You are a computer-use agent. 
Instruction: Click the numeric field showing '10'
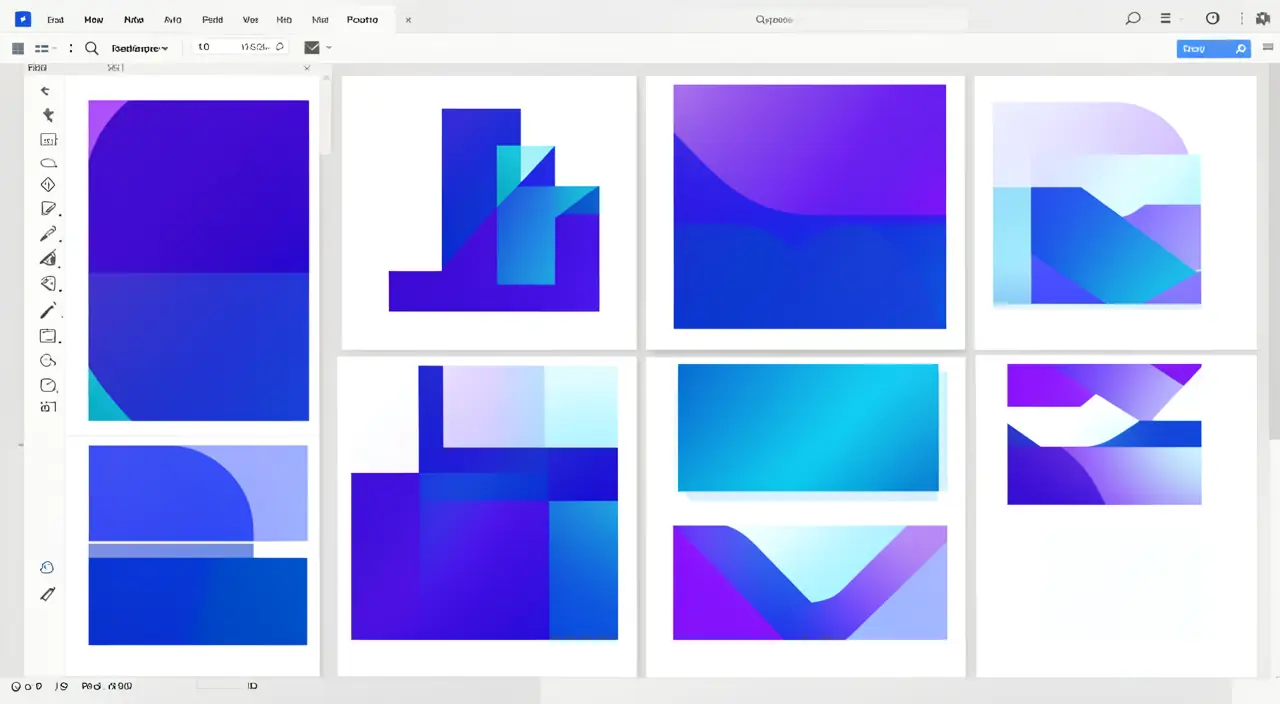click(242, 47)
